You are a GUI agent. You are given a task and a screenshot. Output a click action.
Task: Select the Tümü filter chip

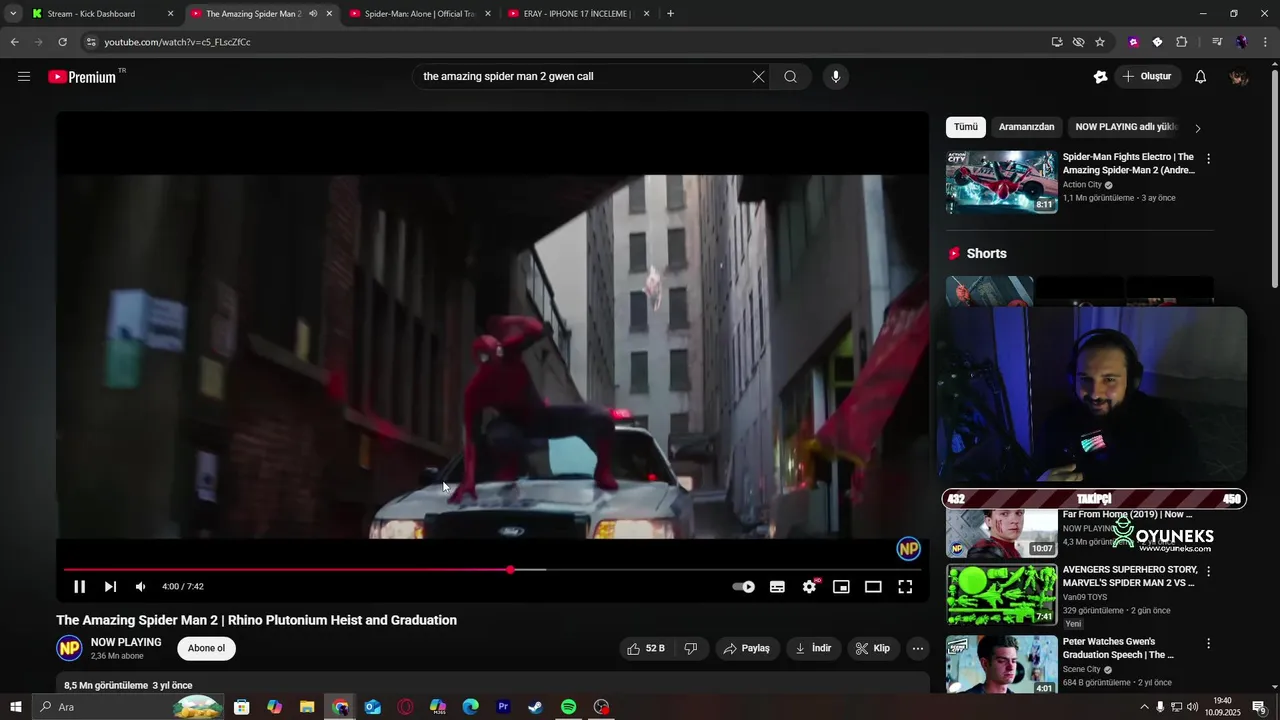click(966, 127)
